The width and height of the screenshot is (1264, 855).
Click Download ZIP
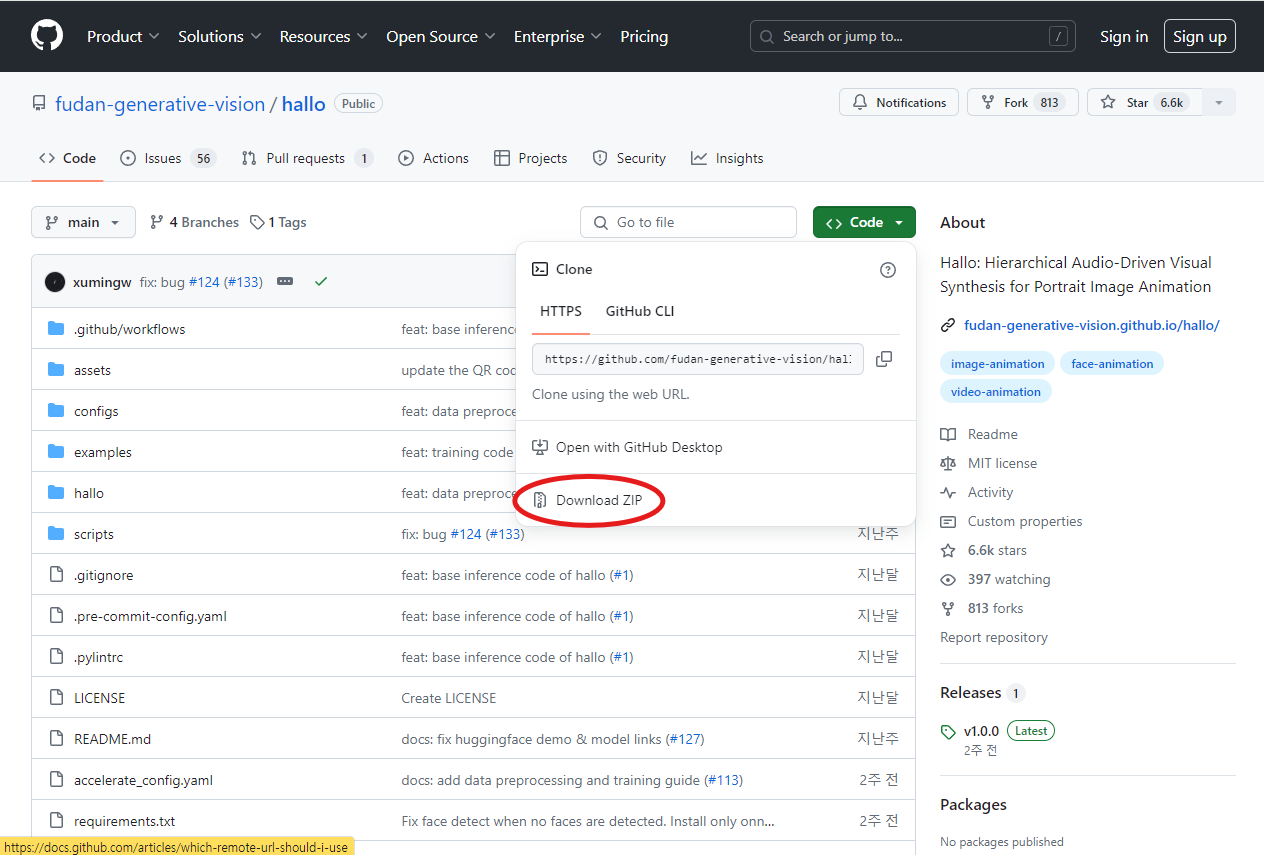tap(599, 500)
